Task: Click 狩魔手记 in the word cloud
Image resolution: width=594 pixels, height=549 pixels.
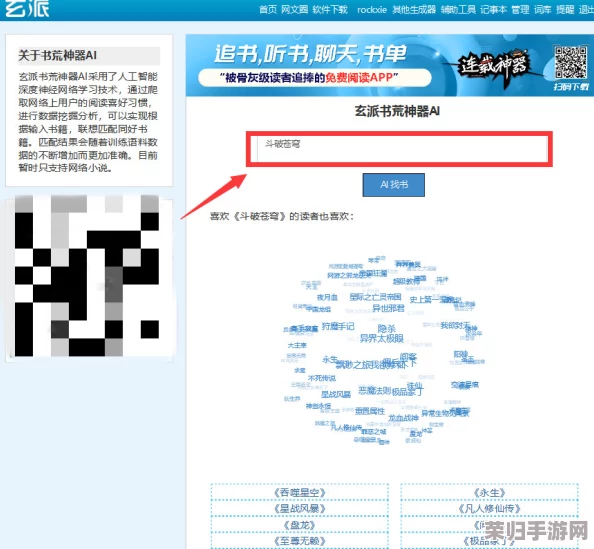Action: point(338,326)
